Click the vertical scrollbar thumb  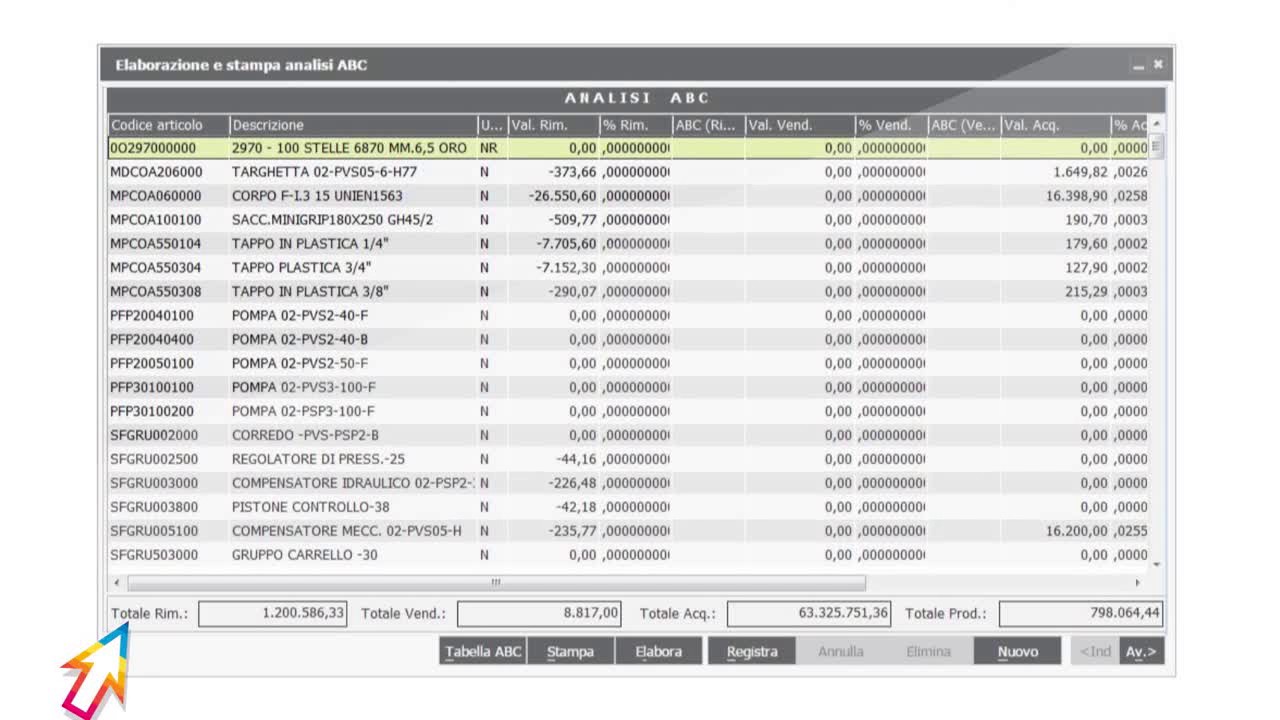click(1157, 146)
